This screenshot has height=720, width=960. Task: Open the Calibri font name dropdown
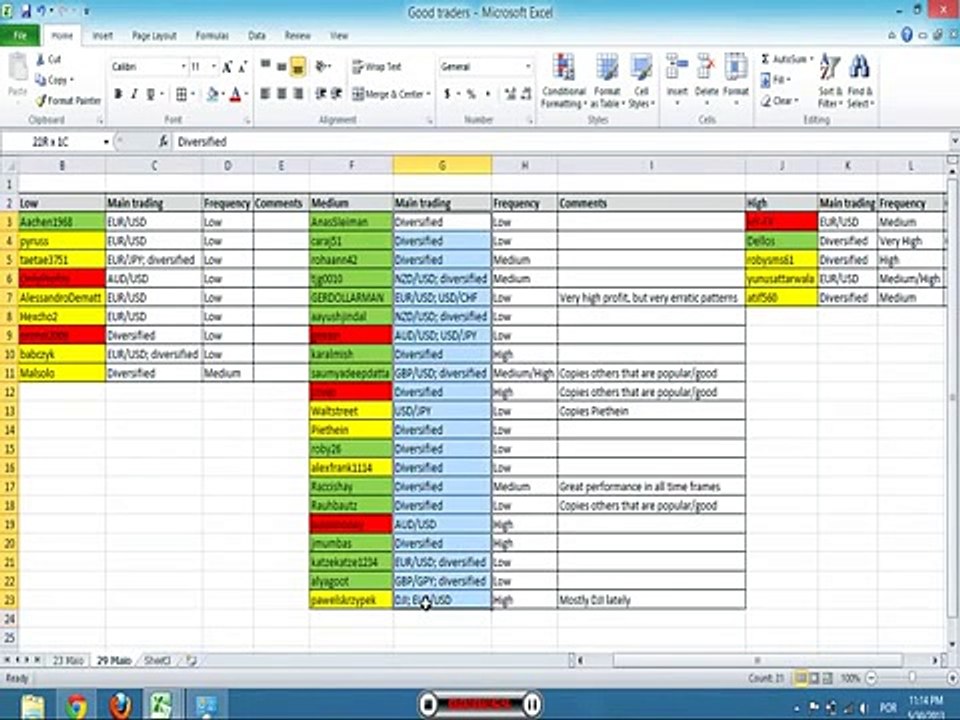(x=183, y=67)
